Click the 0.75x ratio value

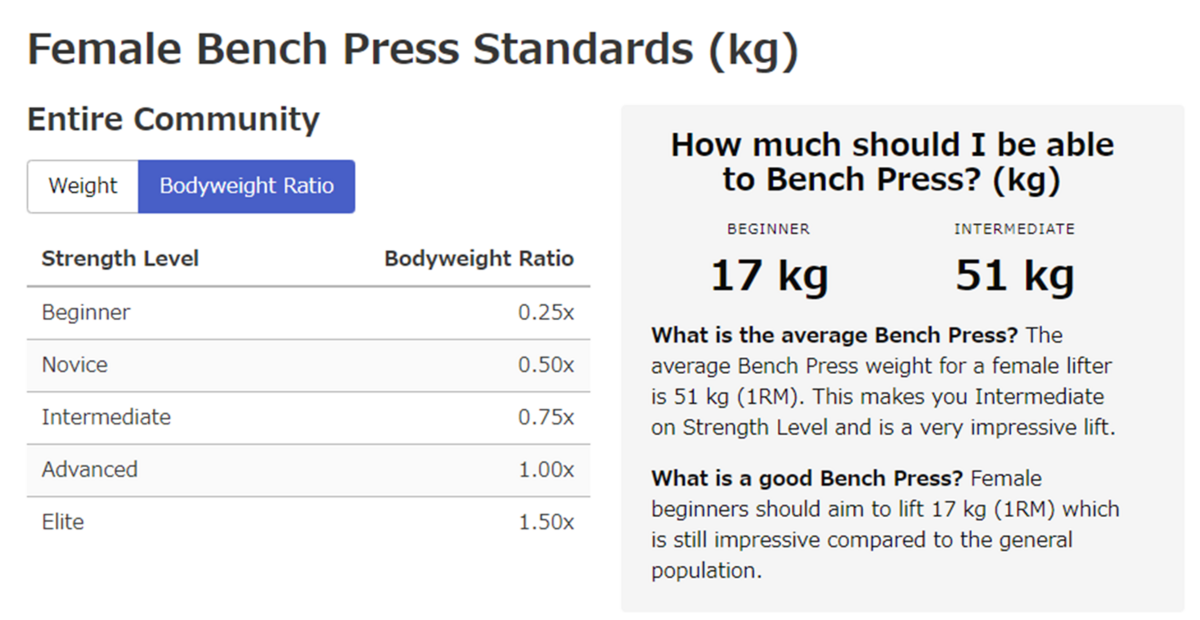(546, 417)
